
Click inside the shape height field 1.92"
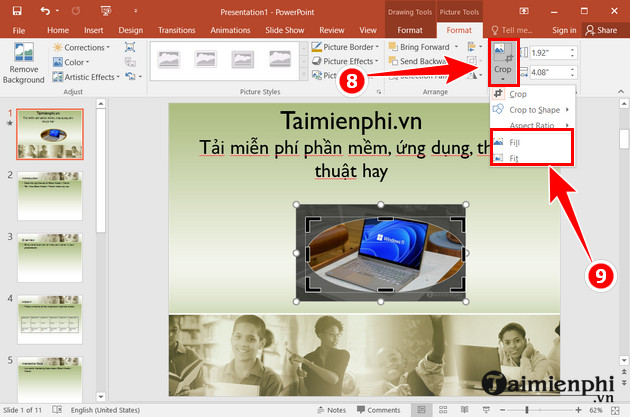(x=548, y=53)
